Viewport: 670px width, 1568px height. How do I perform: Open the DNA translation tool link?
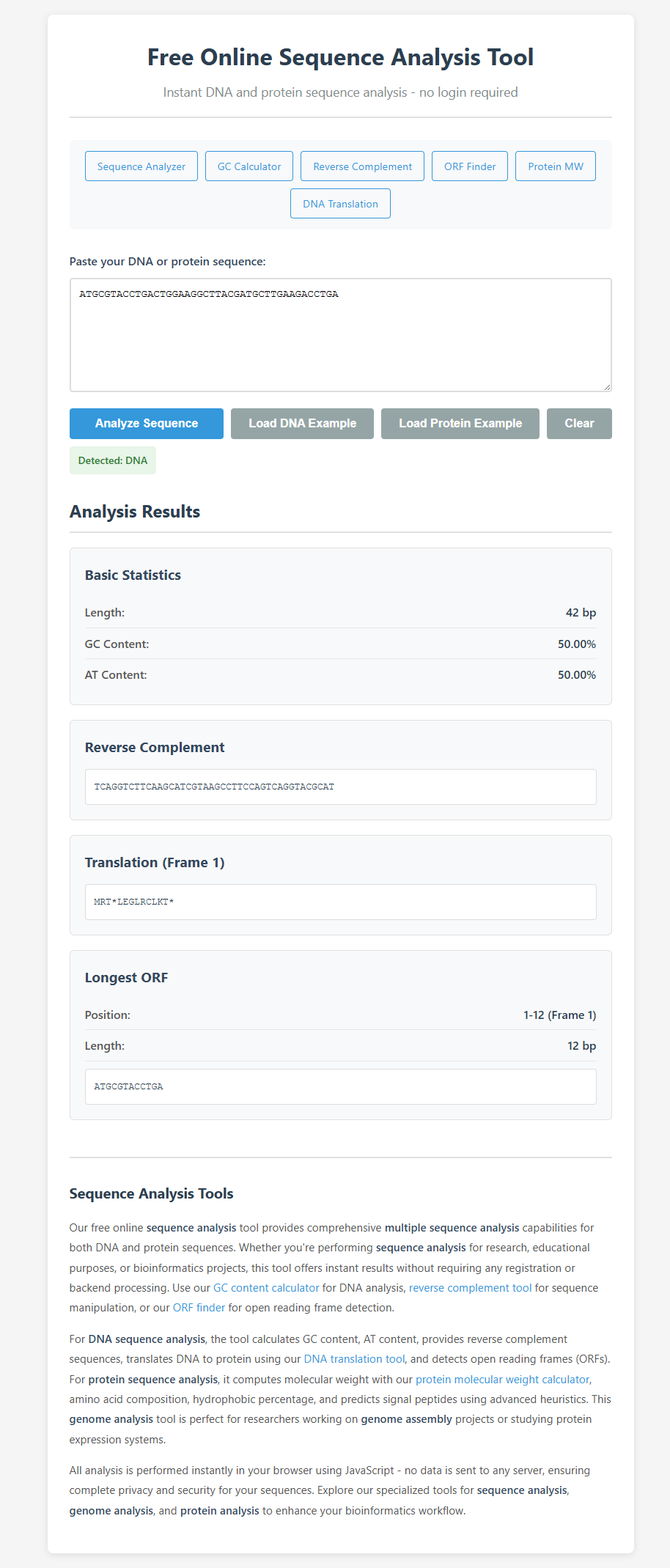354,1359
